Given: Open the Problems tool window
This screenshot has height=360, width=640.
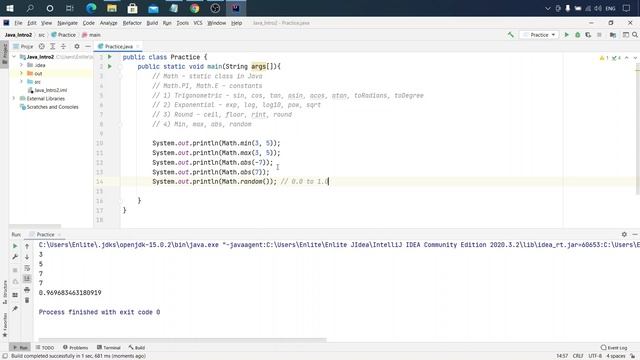Looking at the screenshot, I should 76,348.
